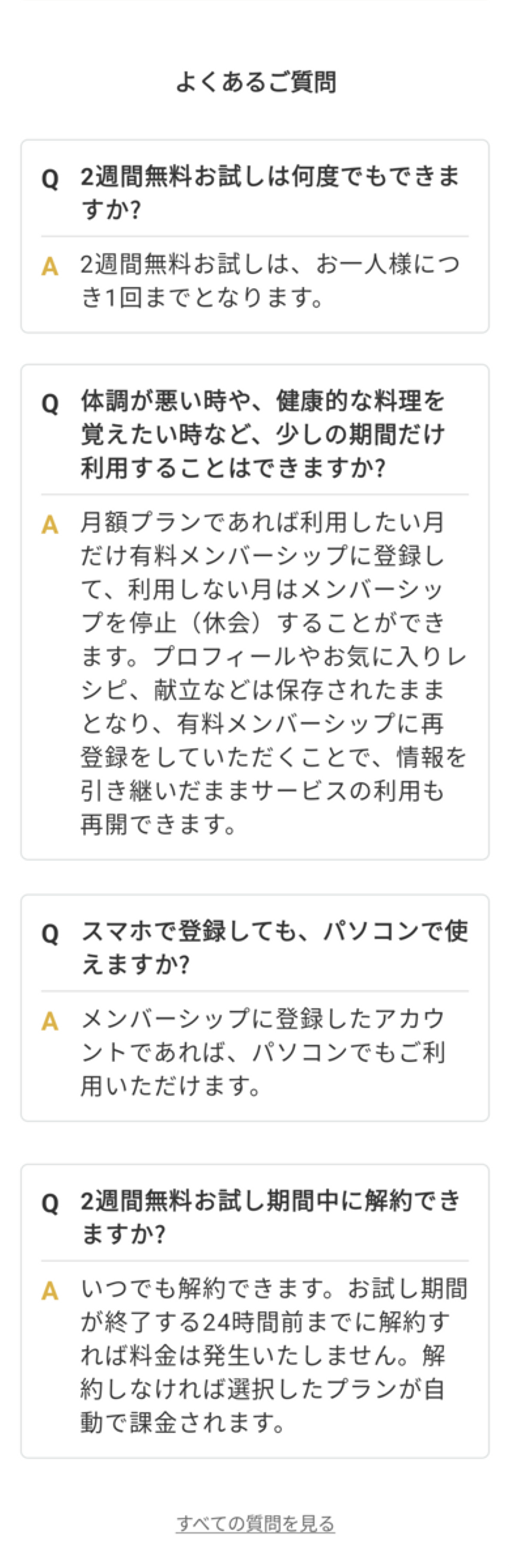511x1568 pixels.
Task: Click the A icon beside the 月額プラン answer
Action: 50,525
